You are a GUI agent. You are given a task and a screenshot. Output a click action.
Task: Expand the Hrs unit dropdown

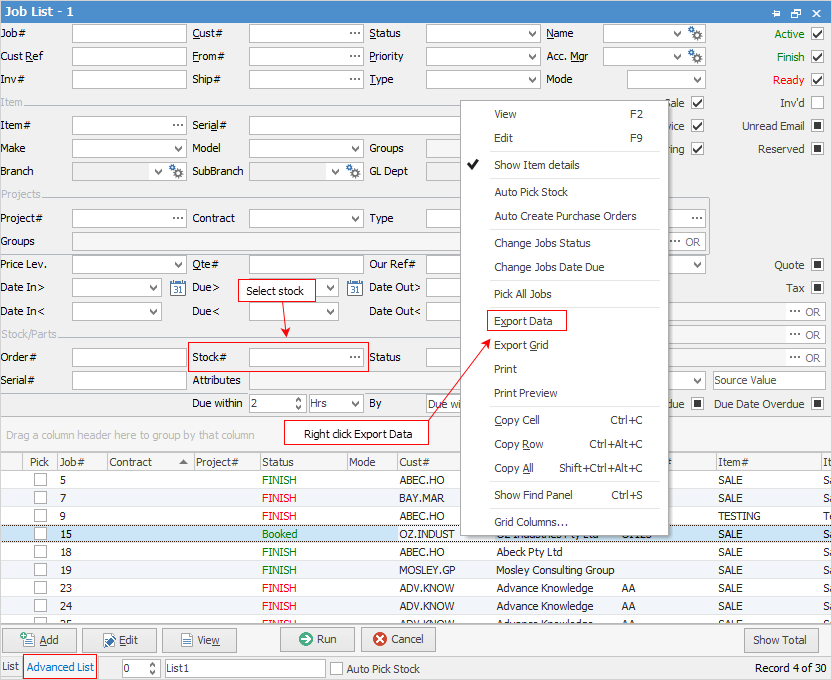[x=354, y=404]
